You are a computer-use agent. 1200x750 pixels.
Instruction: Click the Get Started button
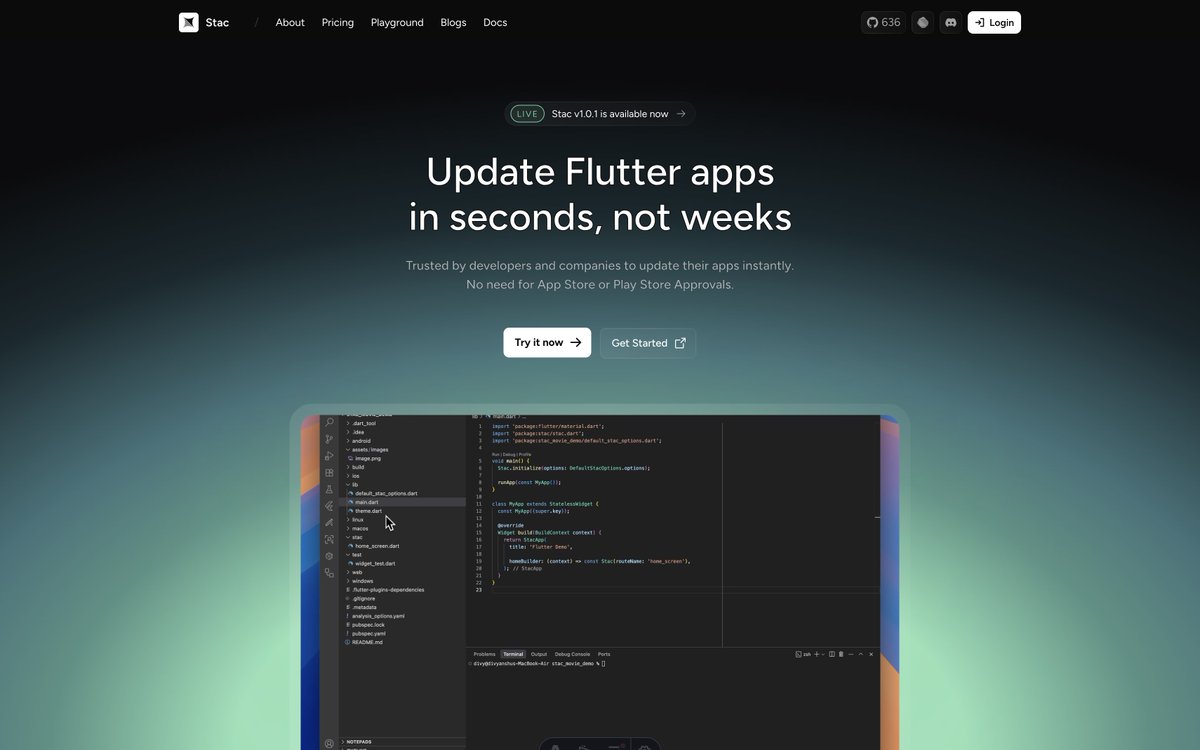(x=648, y=343)
